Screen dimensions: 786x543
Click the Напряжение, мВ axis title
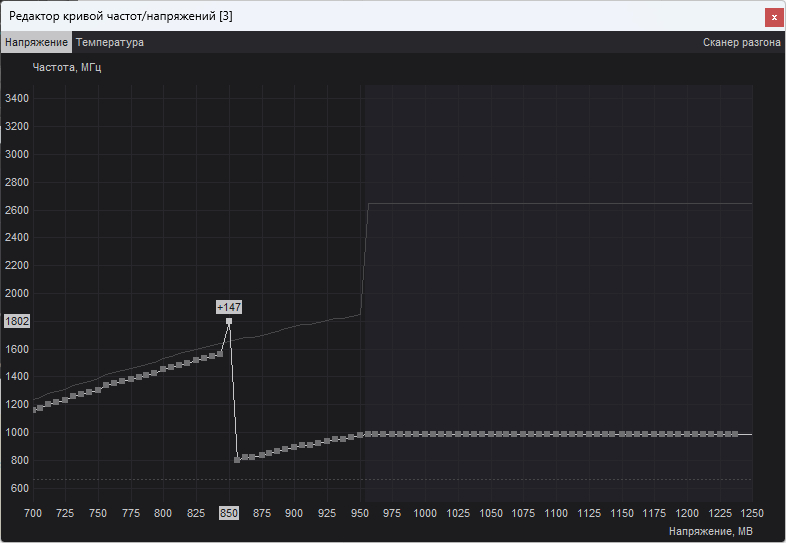coord(710,531)
